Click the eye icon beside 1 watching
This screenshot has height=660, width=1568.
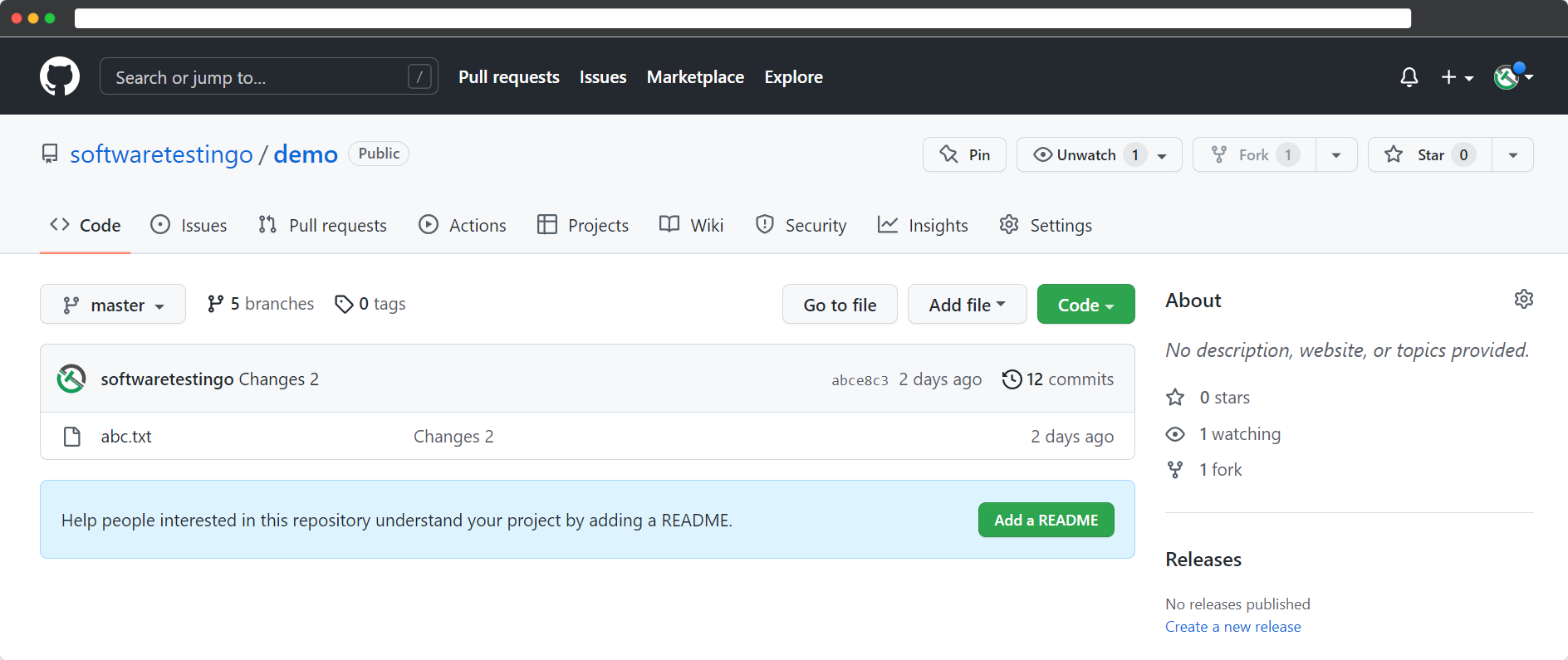click(x=1175, y=434)
